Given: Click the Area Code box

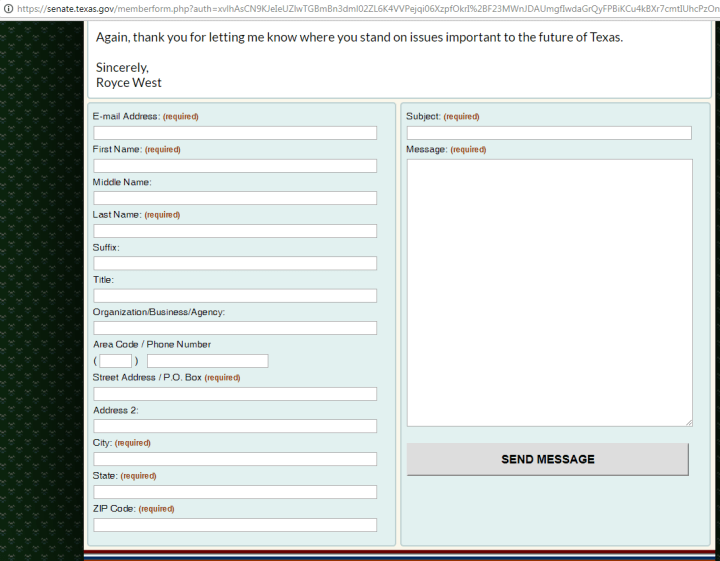Looking at the screenshot, I should 116,361.
